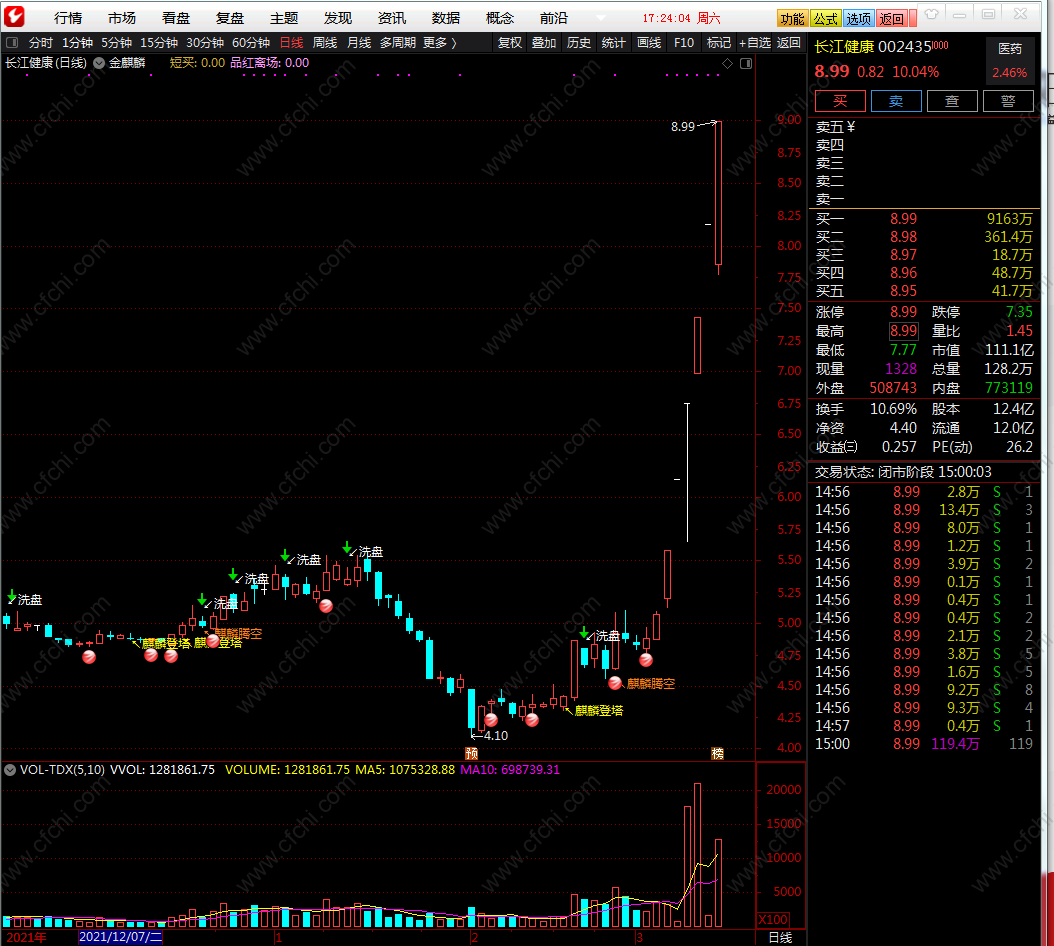Click the red 买 buy button

click(x=840, y=101)
